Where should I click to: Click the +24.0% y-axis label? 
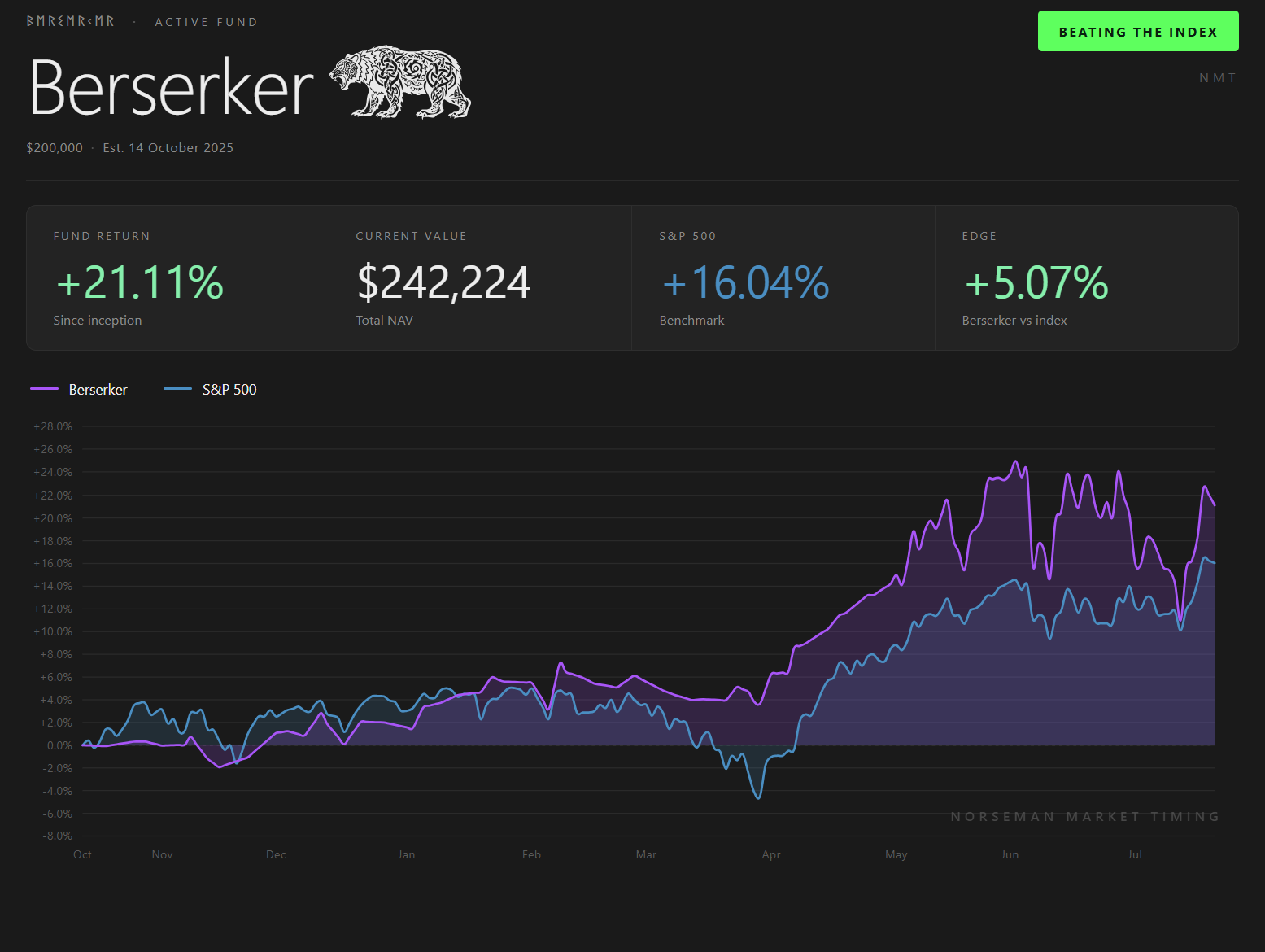53,472
